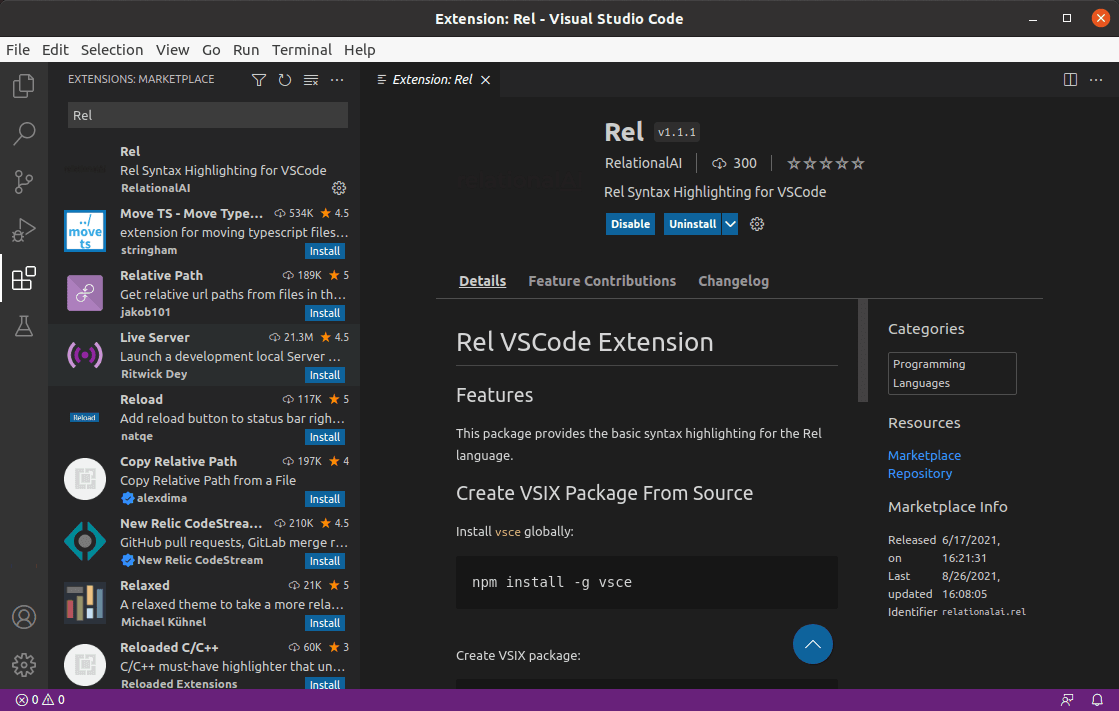
Task: Expand the Uninstall dropdown arrow
Action: click(x=730, y=224)
